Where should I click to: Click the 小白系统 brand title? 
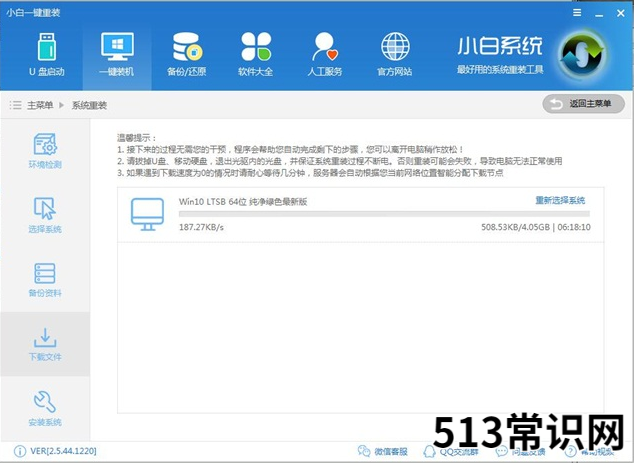pyautogui.click(x=500, y=46)
